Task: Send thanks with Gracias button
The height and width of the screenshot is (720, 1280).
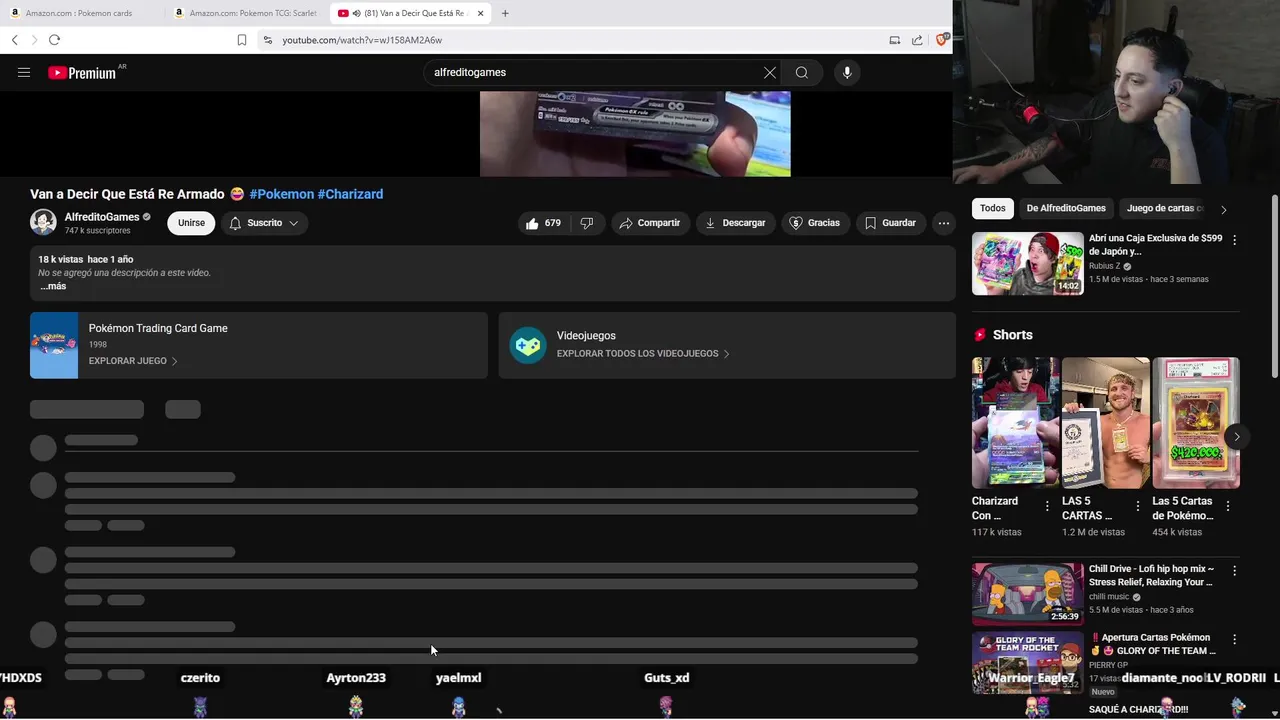Action: point(815,223)
